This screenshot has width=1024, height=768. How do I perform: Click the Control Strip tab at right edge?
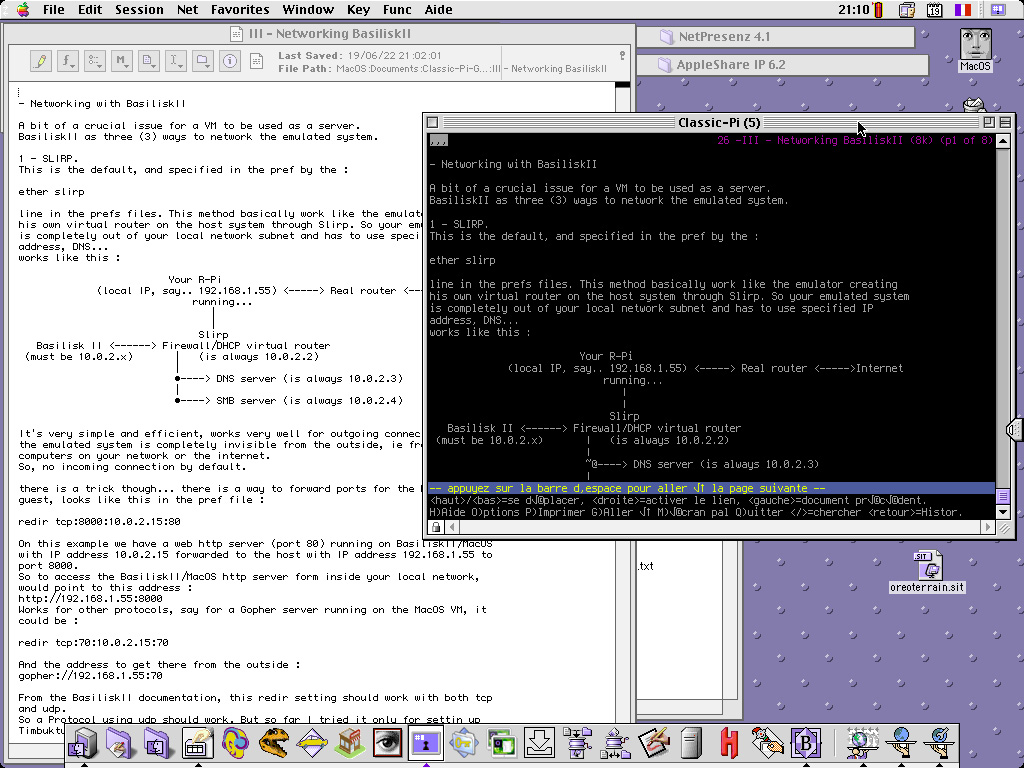click(1016, 429)
